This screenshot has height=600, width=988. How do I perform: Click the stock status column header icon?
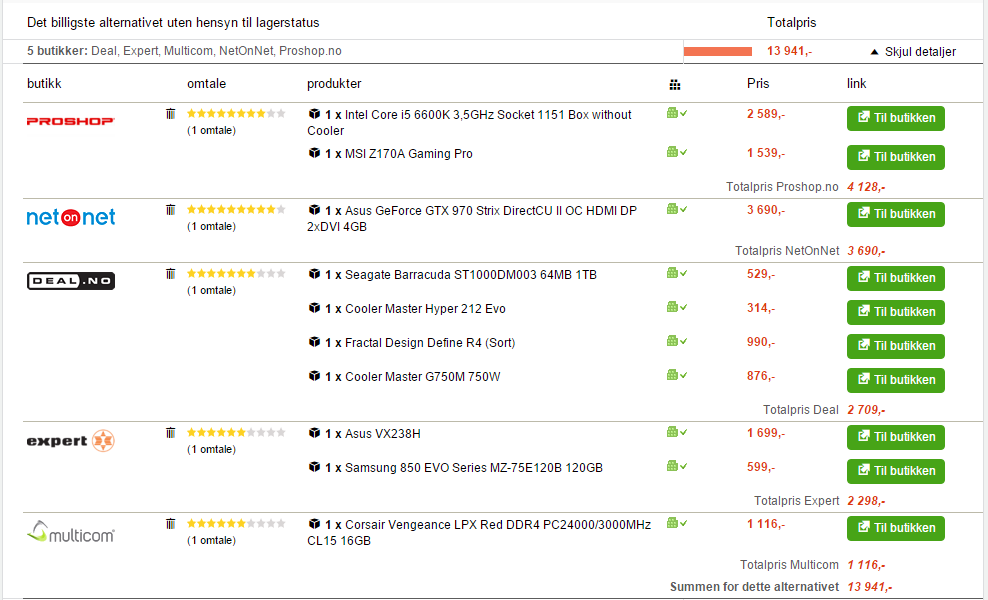pos(675,85)
